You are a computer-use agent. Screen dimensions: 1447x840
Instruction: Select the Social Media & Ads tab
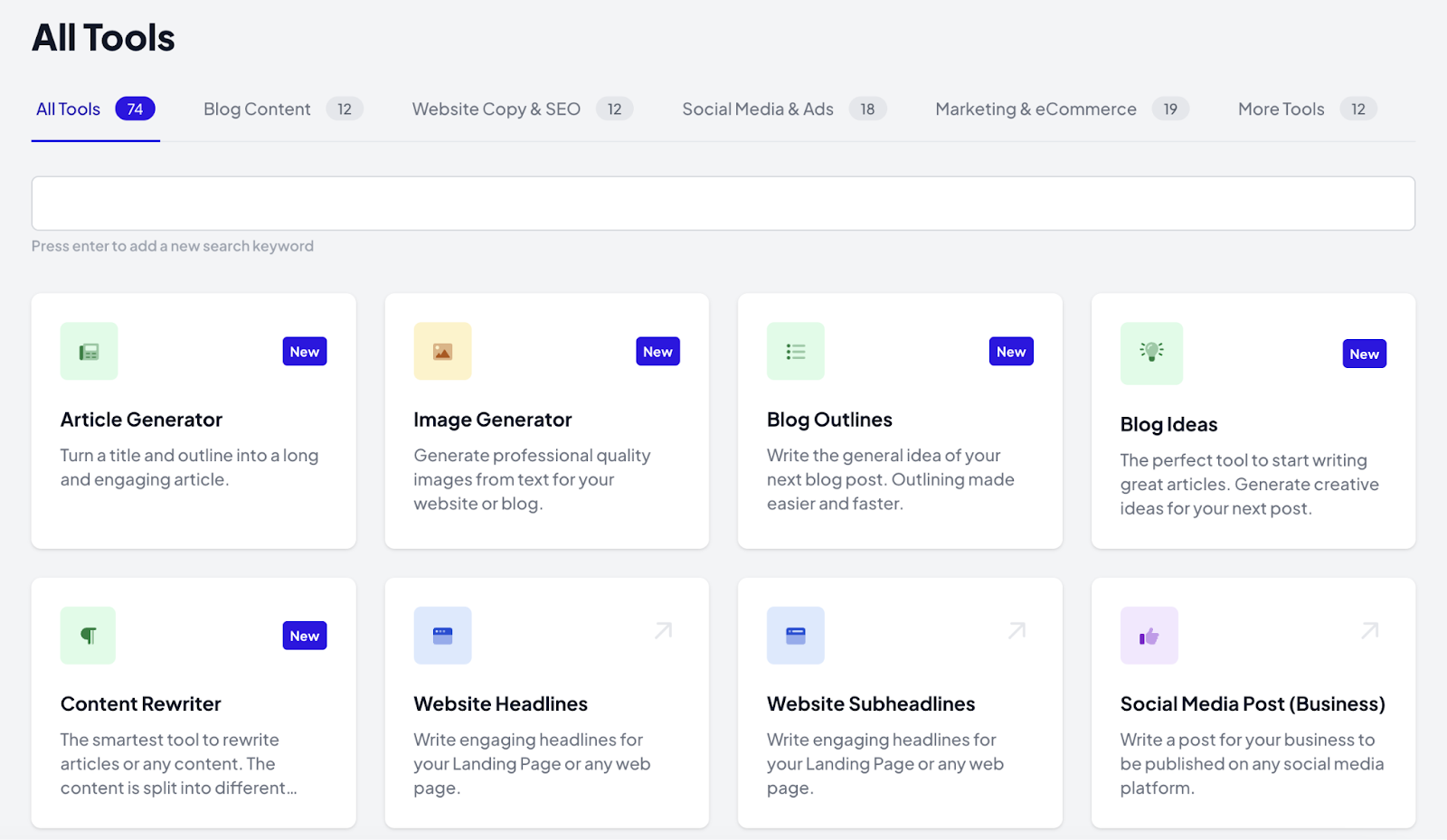pos(758,109)
